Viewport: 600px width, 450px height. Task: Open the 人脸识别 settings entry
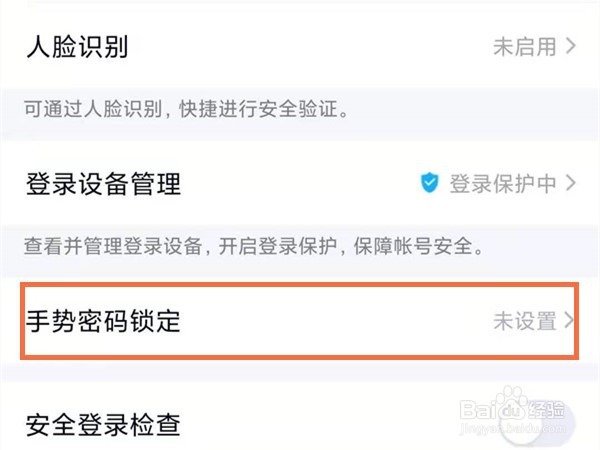pos(76,47)
